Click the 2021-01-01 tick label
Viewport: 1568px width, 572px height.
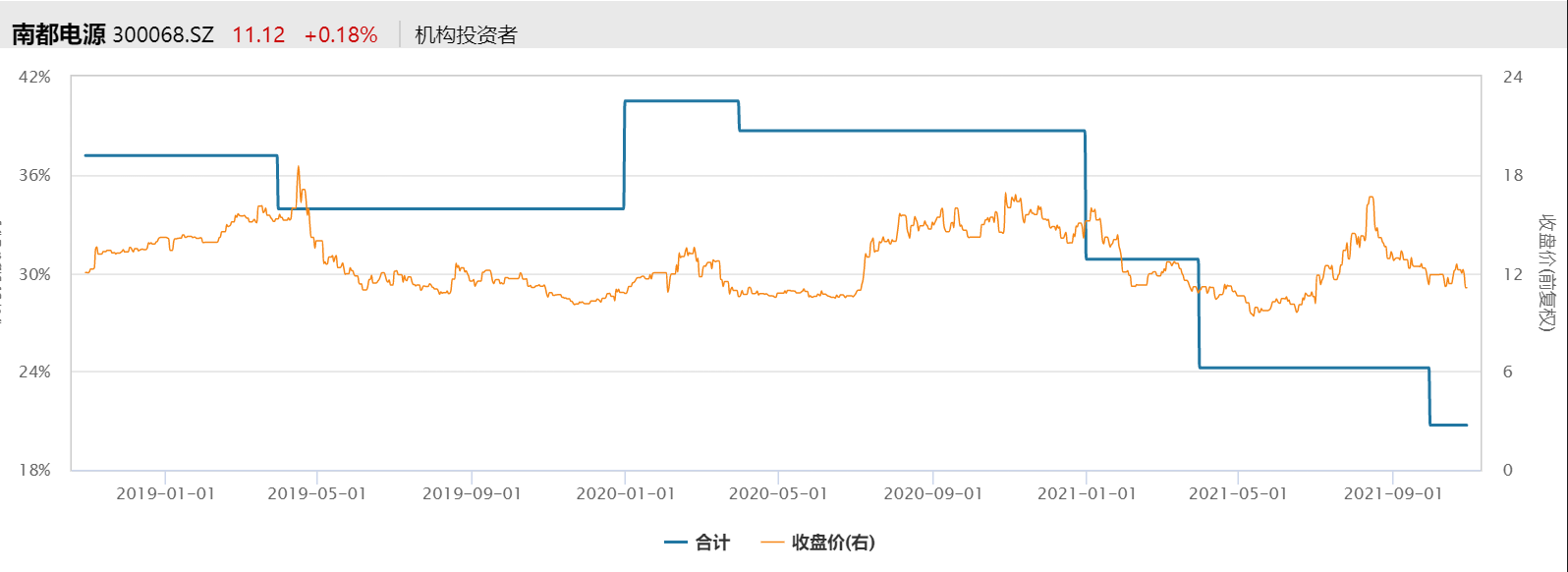point(1086,493)
